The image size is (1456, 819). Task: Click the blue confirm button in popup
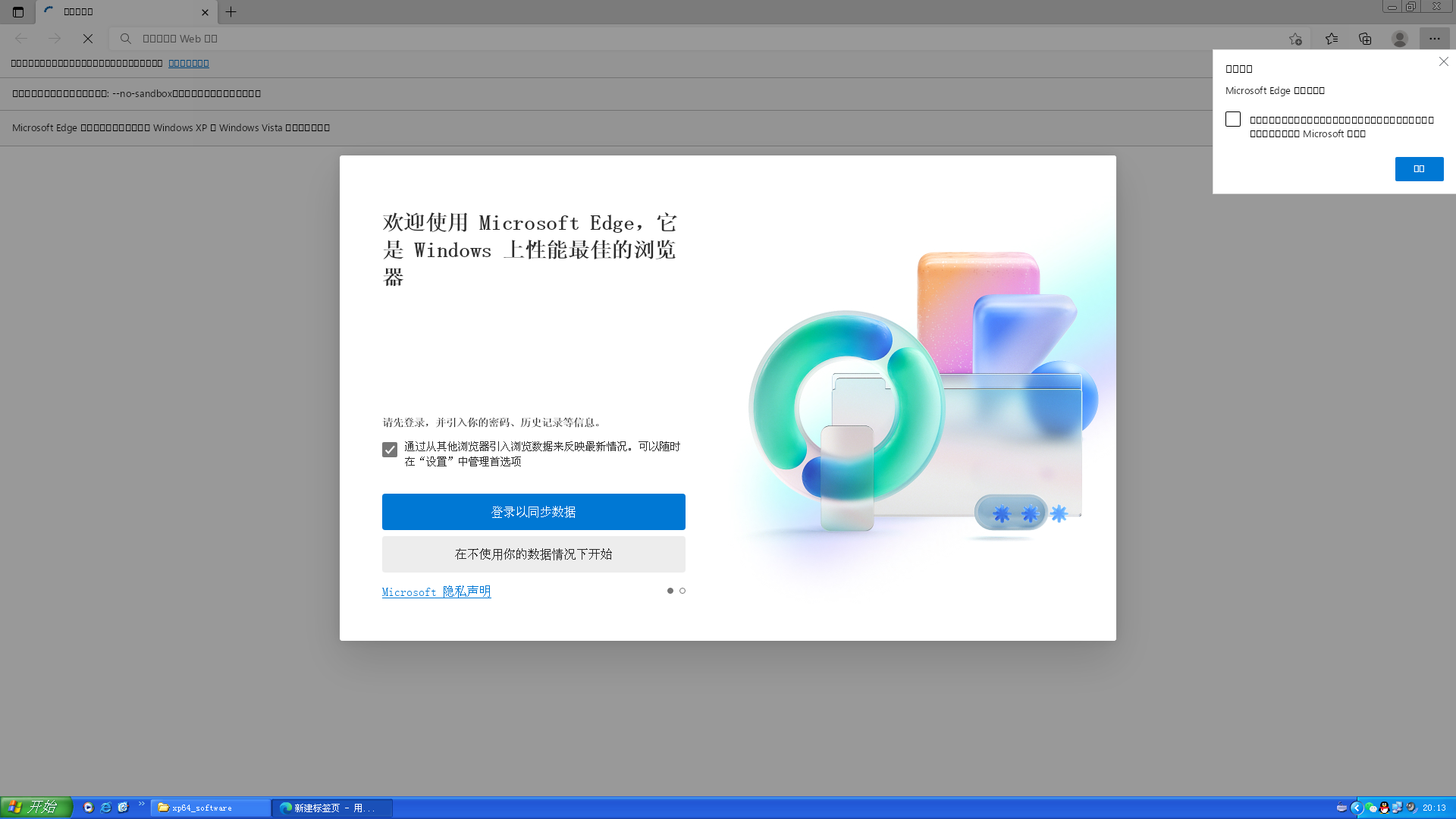[x=1419, y=169]
